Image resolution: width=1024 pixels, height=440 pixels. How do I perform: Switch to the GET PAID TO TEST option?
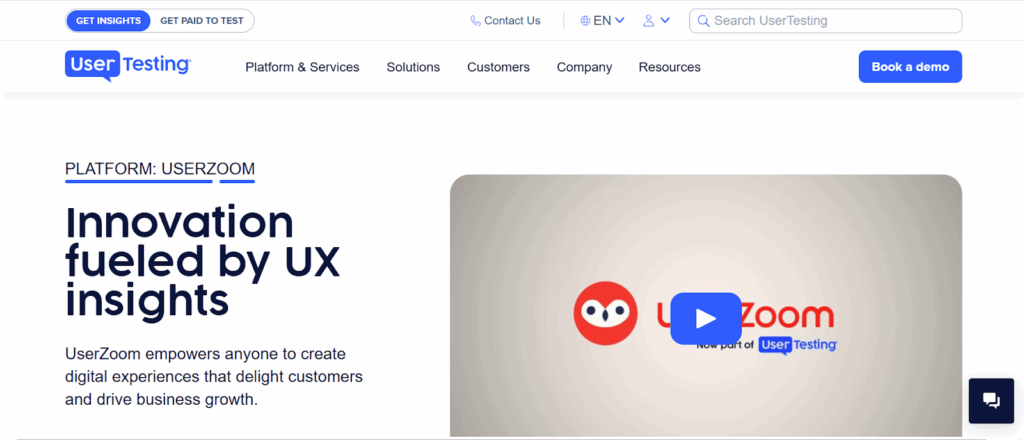pyautogui.click(x=202, y=21)
